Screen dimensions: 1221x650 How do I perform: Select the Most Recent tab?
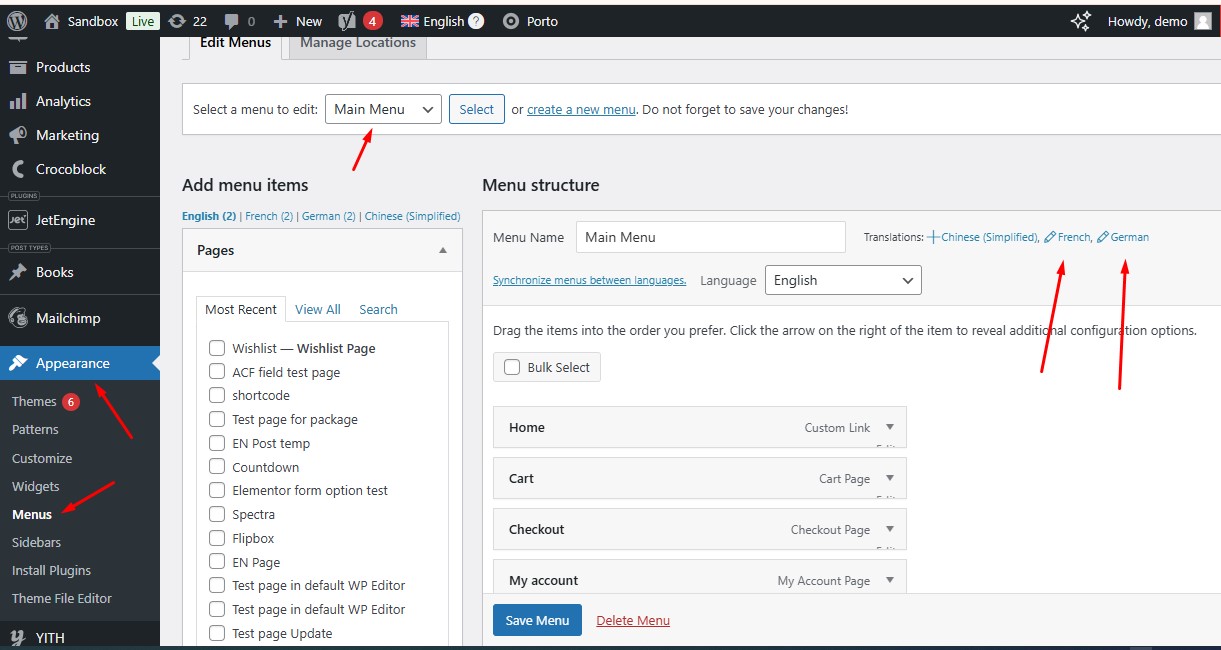click(241, 309)
